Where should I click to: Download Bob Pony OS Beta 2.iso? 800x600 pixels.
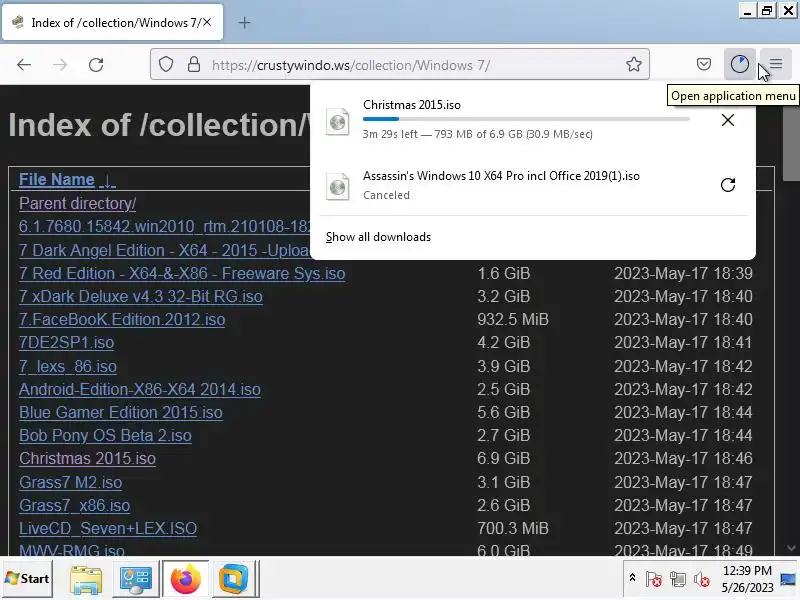pyautogui.click(x=105, y=435)
